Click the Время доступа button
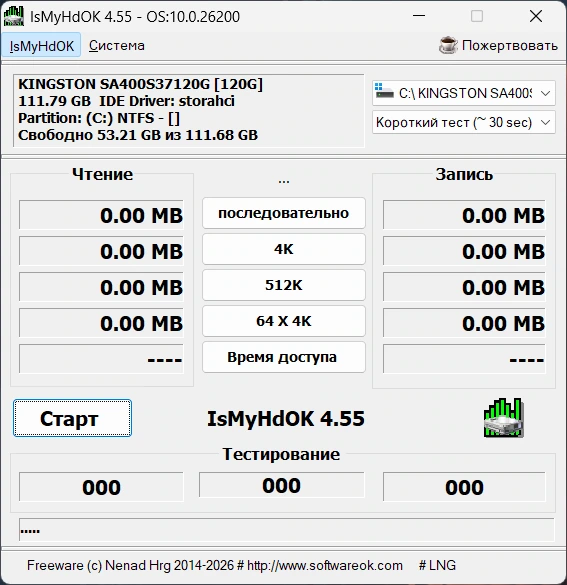Image resolution: width=567 pixels, height=585 pixels. pos(284,357)
